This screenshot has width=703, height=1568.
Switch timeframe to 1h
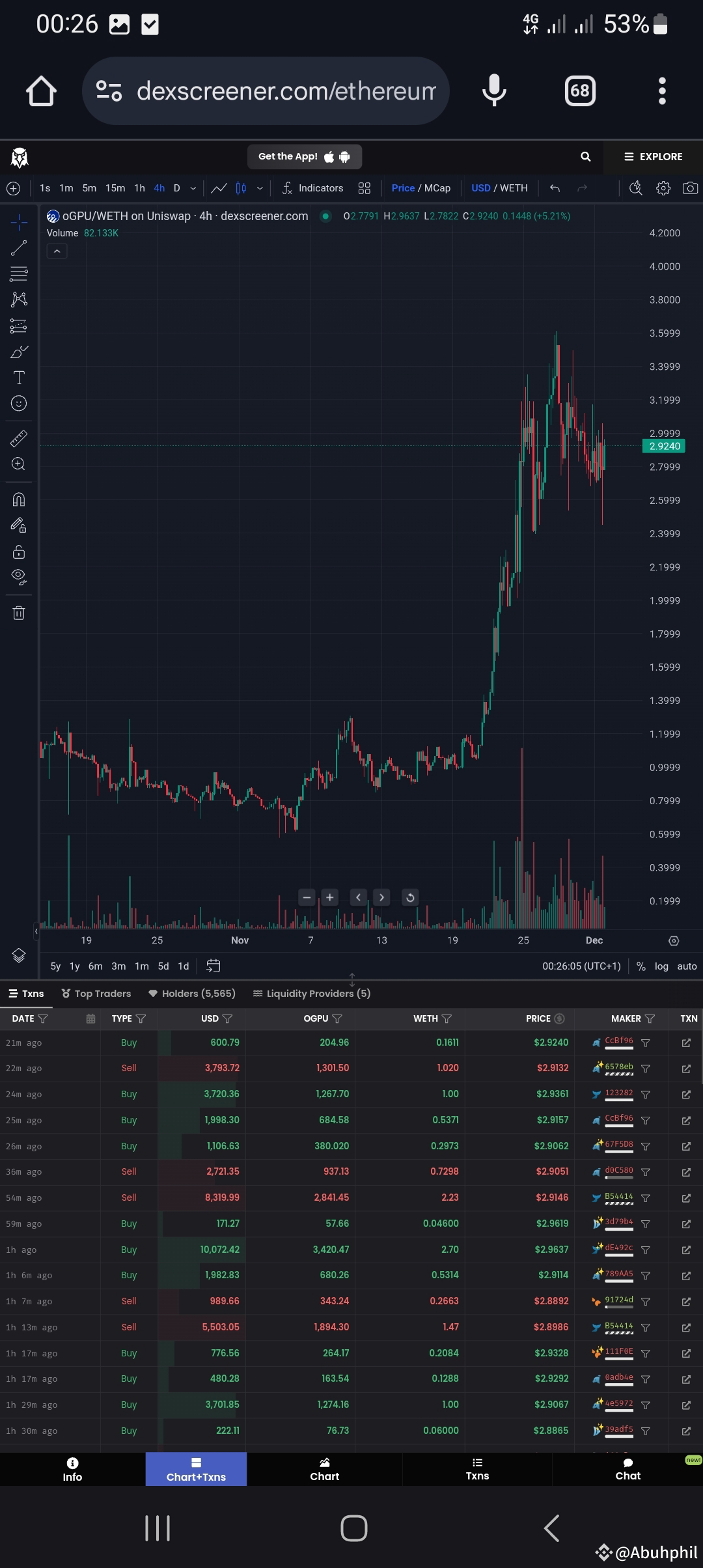tap(139, 188)
